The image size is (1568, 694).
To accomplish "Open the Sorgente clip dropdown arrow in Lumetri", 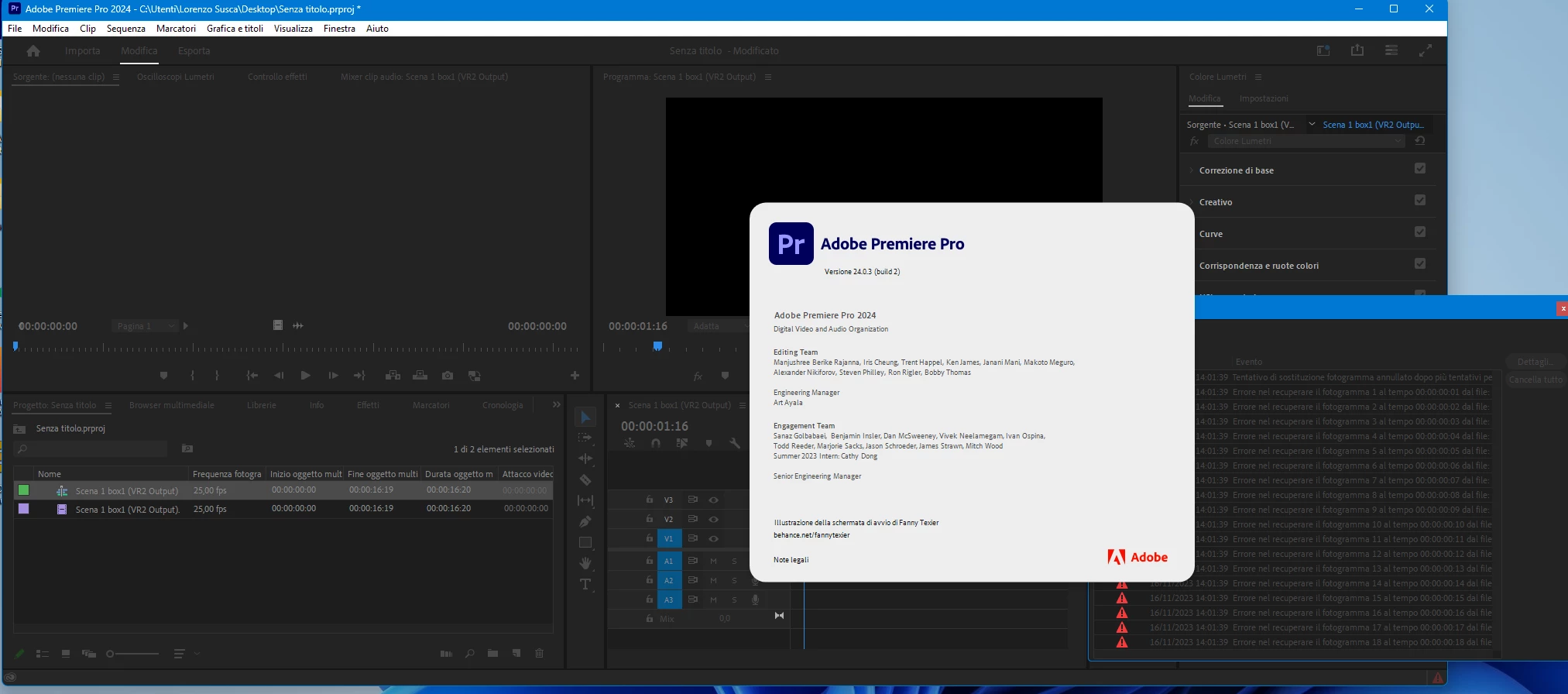I will [x=1312, y=124].
